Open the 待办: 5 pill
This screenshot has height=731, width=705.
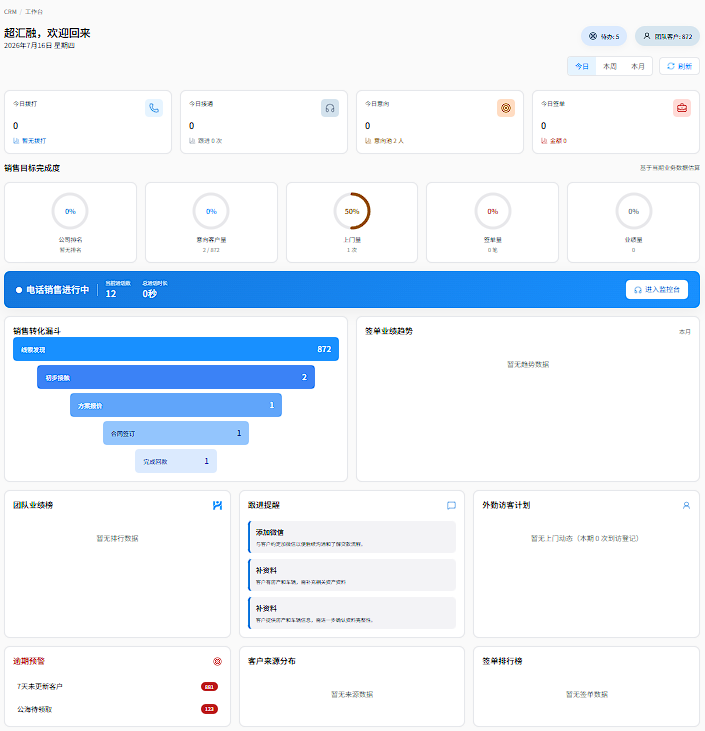click(x=604, y=36)
